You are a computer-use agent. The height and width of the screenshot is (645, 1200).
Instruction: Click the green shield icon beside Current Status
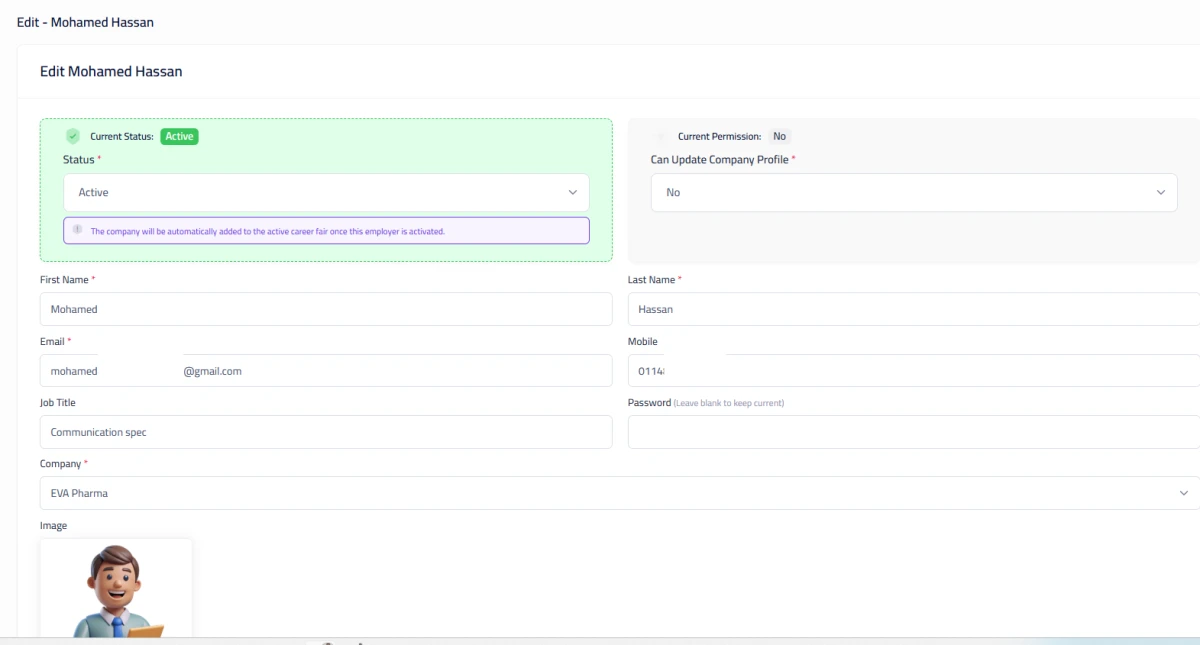click(73, 136)
